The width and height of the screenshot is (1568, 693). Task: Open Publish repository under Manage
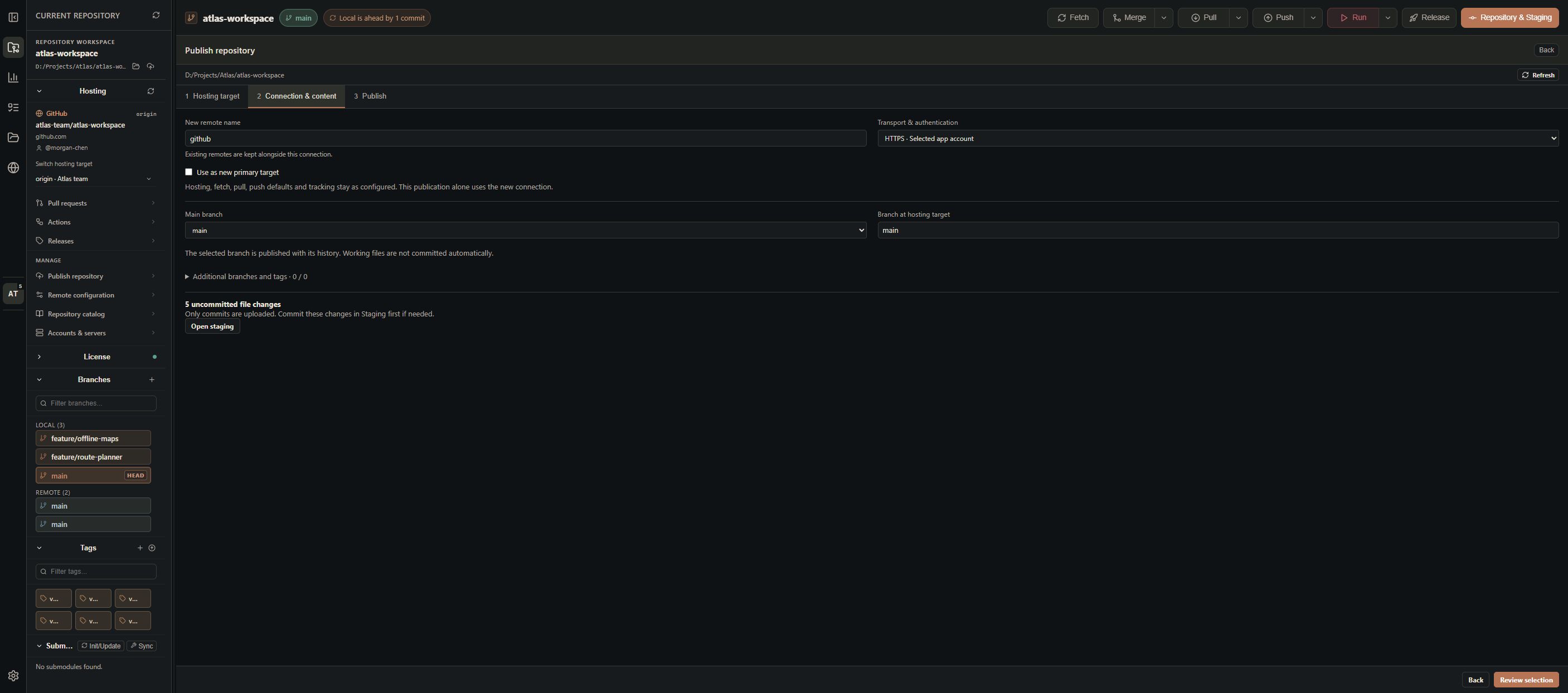point(95,276)
